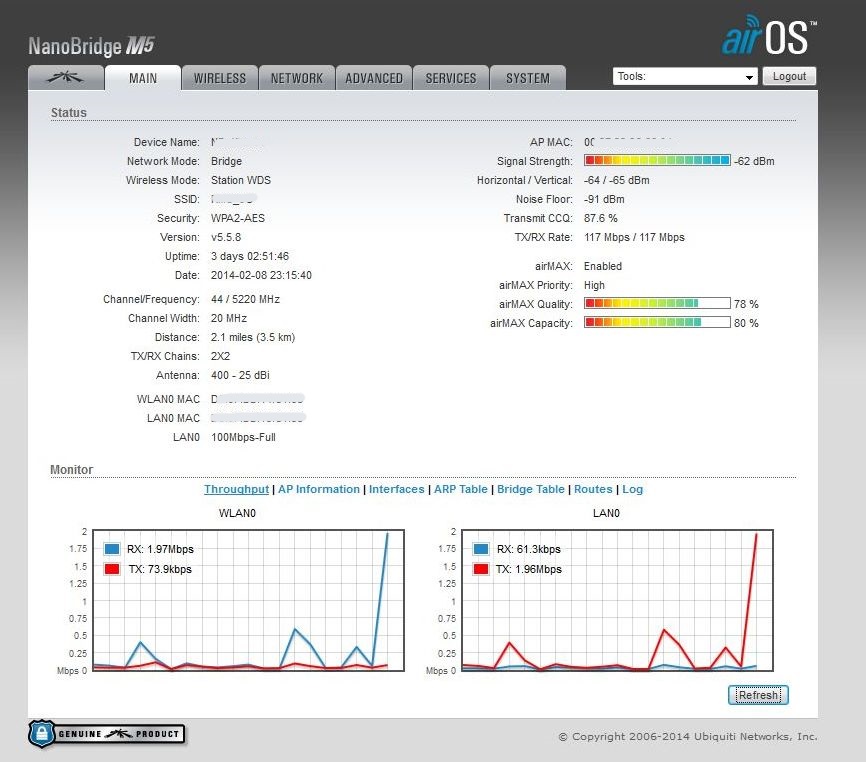Click the blue RX legend swatch in LAN0
Image resolution: width=866 pixels, height=762 pixels.
481,549
